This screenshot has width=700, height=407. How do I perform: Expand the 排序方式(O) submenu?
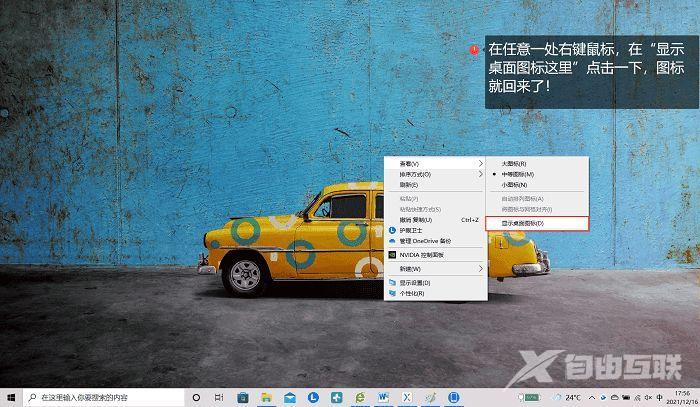[x=435, y=174]
